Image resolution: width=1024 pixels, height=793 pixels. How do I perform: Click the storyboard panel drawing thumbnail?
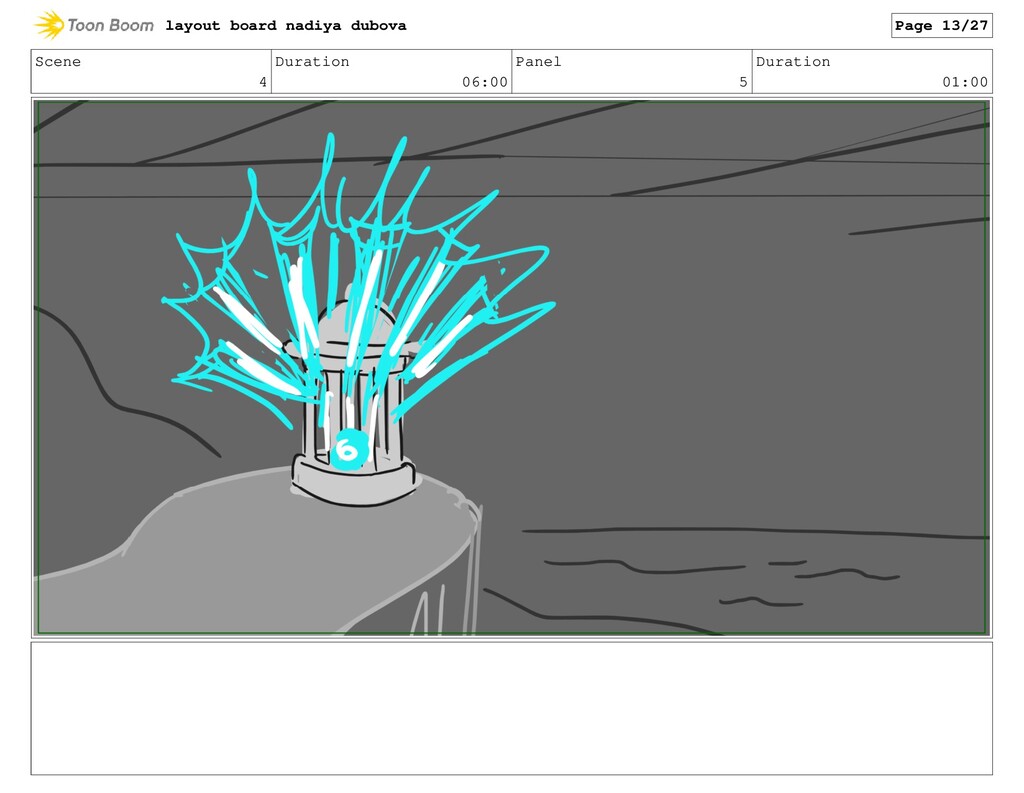point(511,367)
